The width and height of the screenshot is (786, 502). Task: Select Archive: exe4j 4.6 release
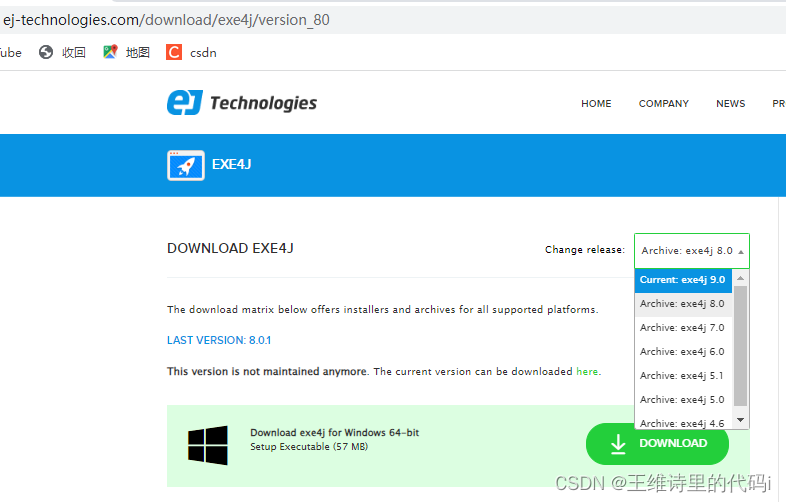coord(683,423)
